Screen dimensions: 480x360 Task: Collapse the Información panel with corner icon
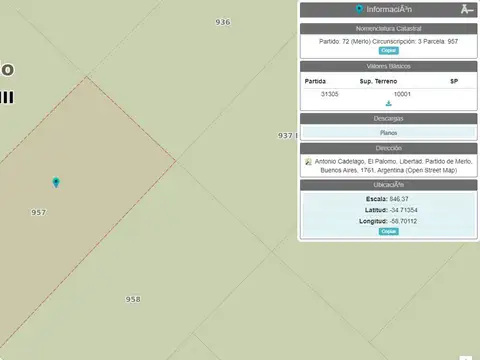(467, 9)
